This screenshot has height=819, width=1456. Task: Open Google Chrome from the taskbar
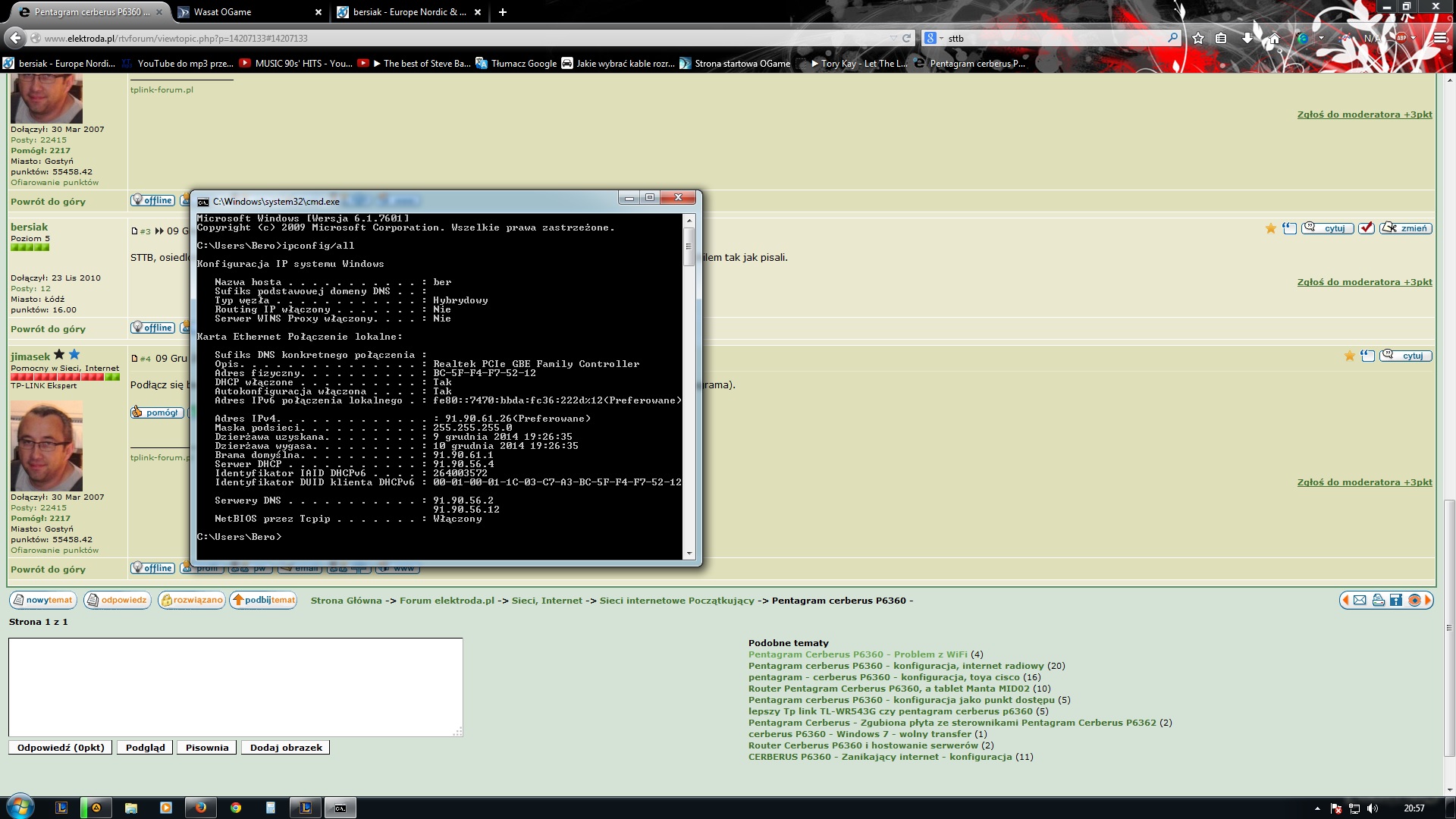(236, 808)
